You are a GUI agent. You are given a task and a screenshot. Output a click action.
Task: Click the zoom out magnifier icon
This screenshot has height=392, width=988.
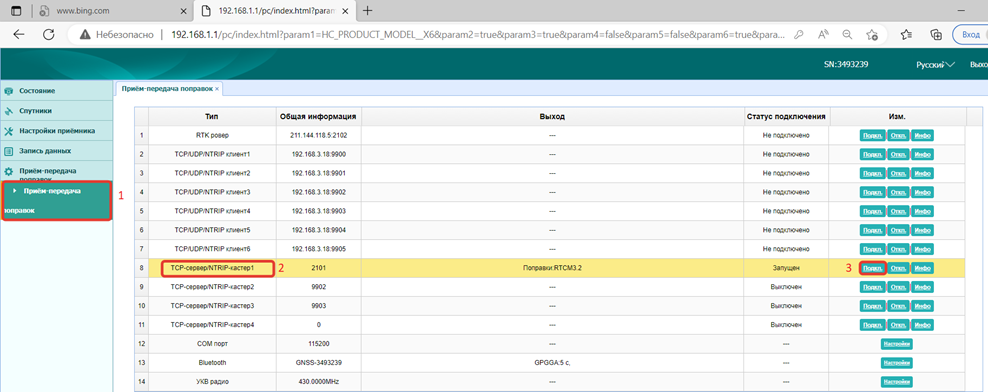847,35
